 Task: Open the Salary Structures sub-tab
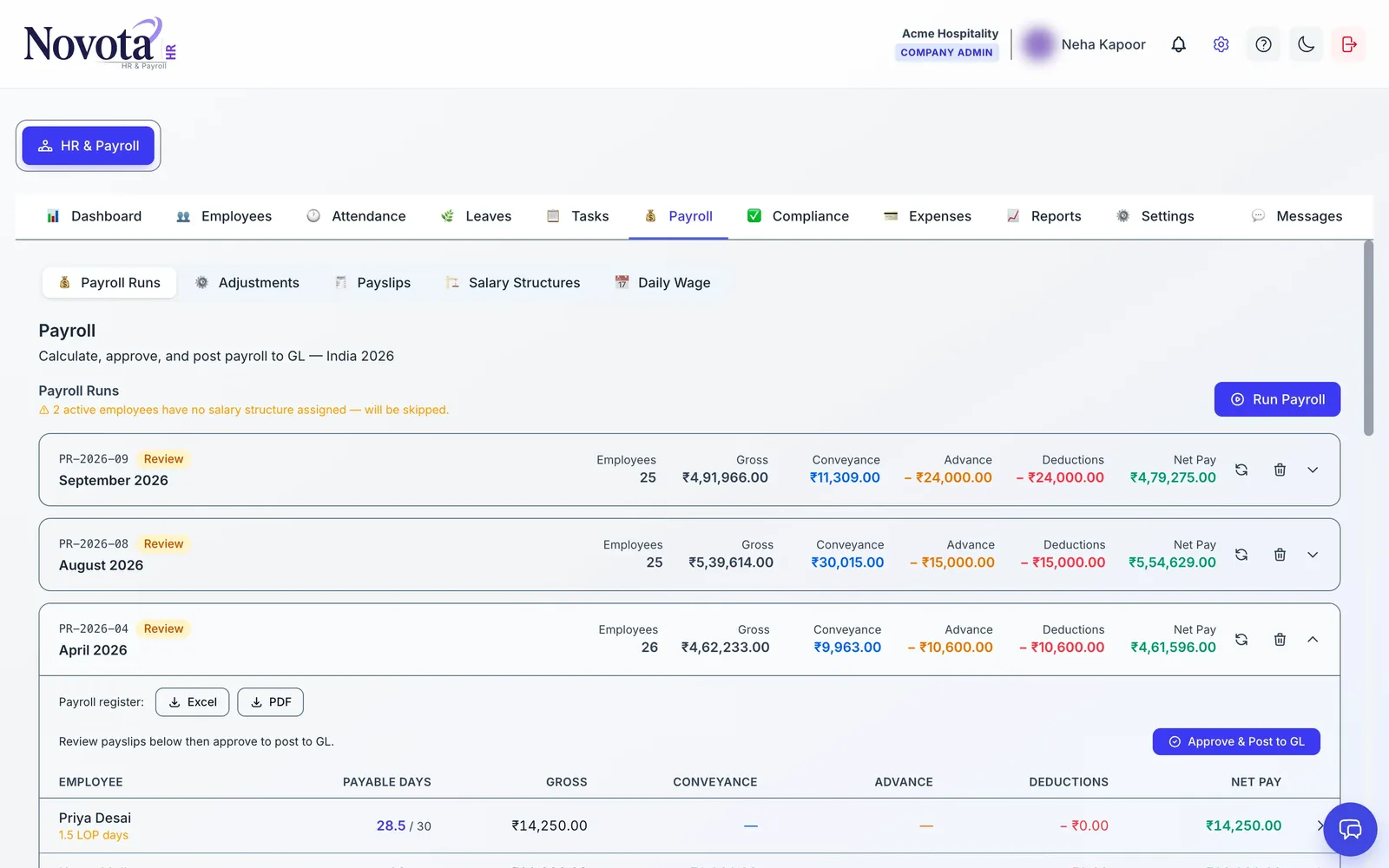click(513, 283)
